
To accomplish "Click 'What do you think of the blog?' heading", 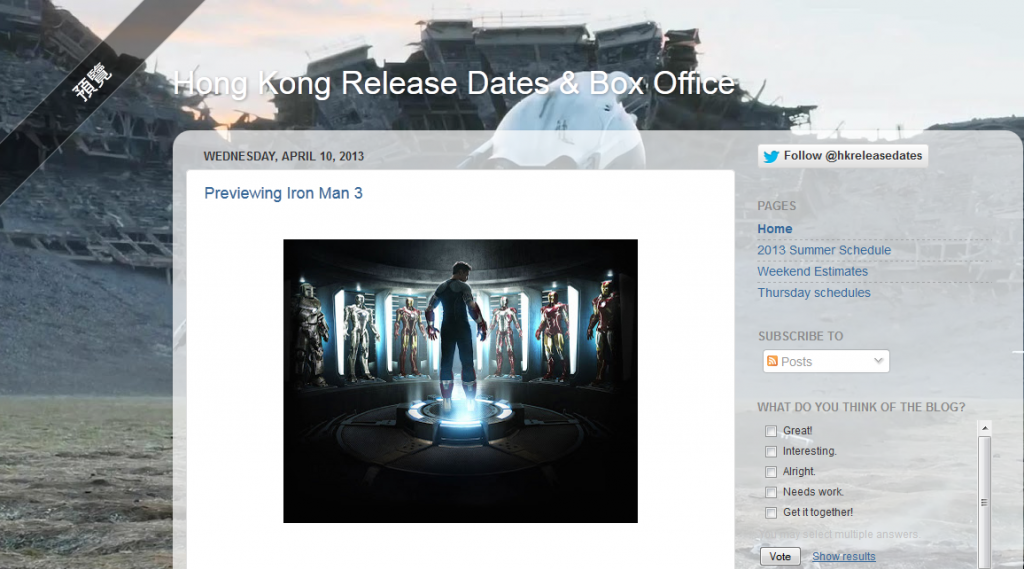I will point(861,407).
